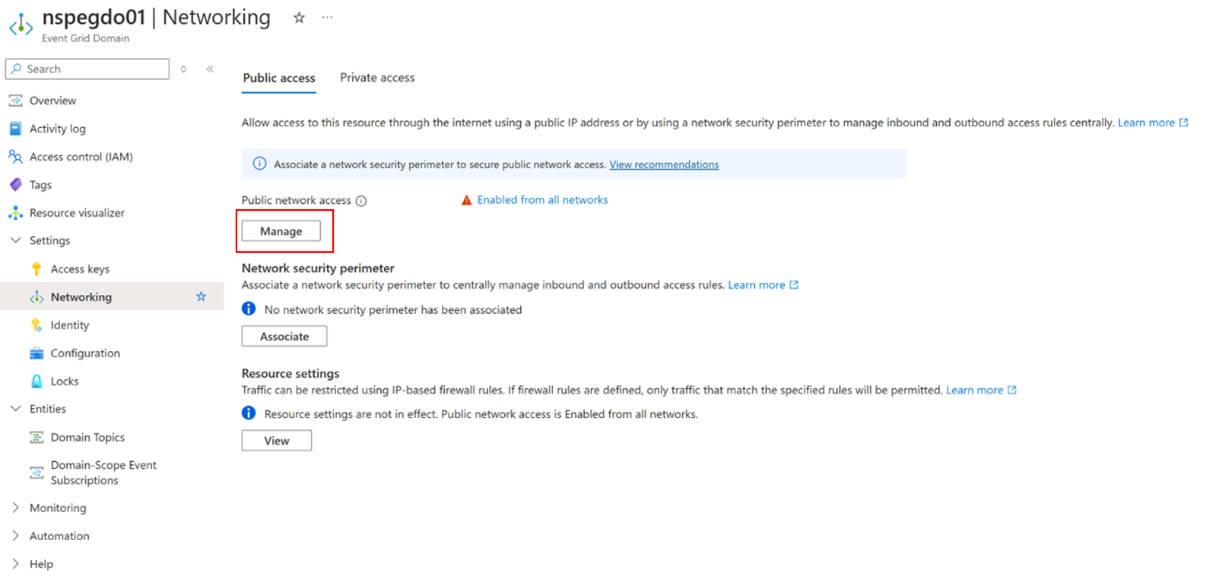Image resolution: width=1212 pixels, height=586 pixels.
Task: Open the Locks padlock icon
Action: click(x=37, y=381)
